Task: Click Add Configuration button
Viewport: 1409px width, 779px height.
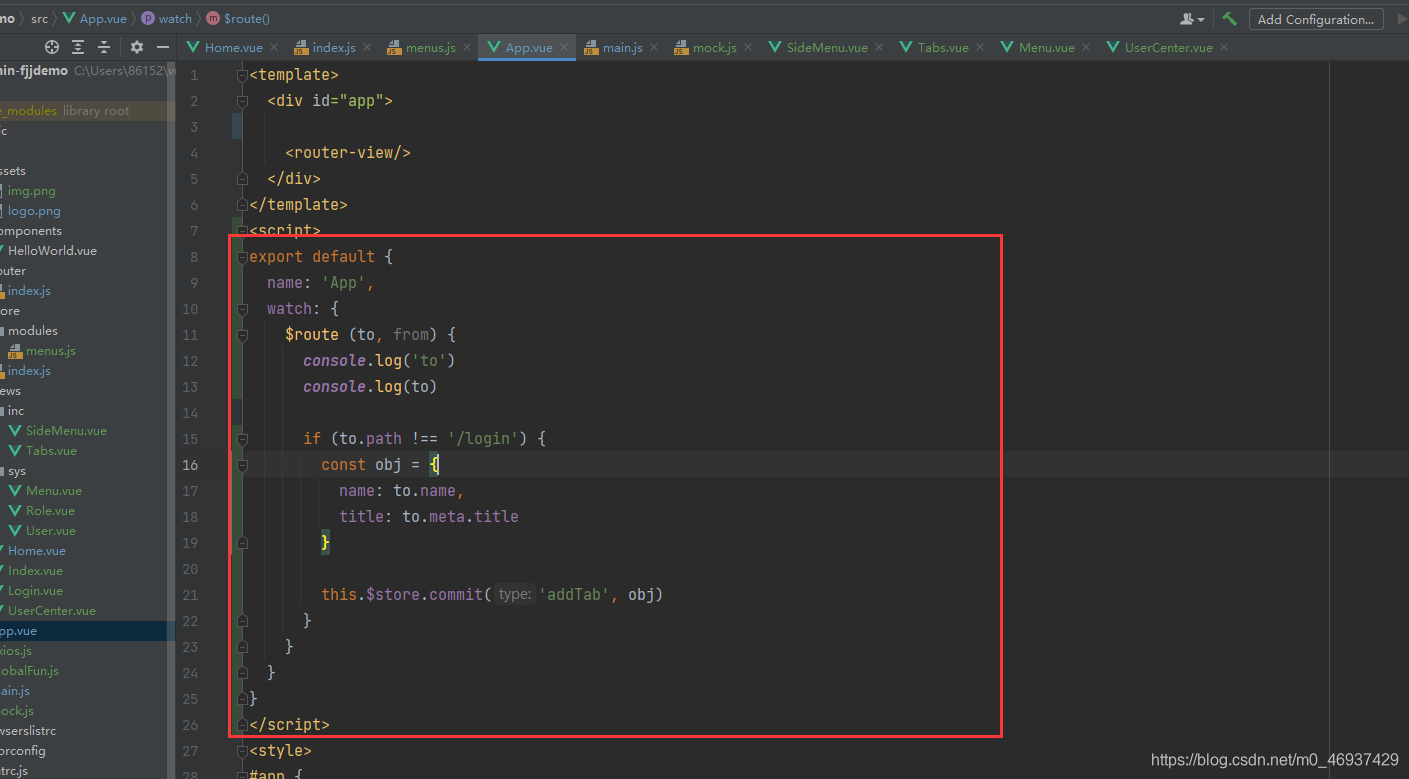Action: pyautogui.click(x=1315, y=19)
